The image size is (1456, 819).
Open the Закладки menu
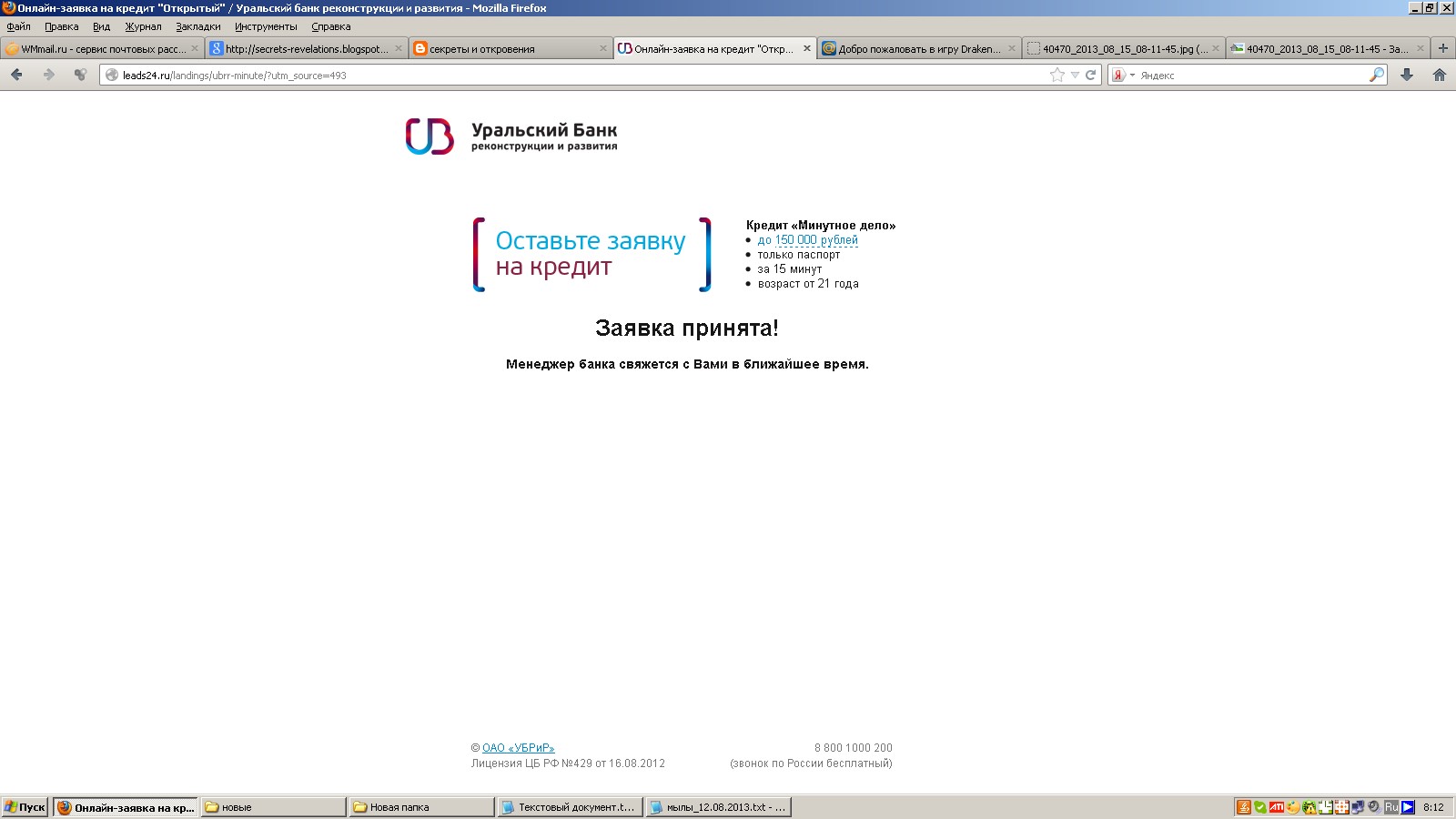coord(198,26)
